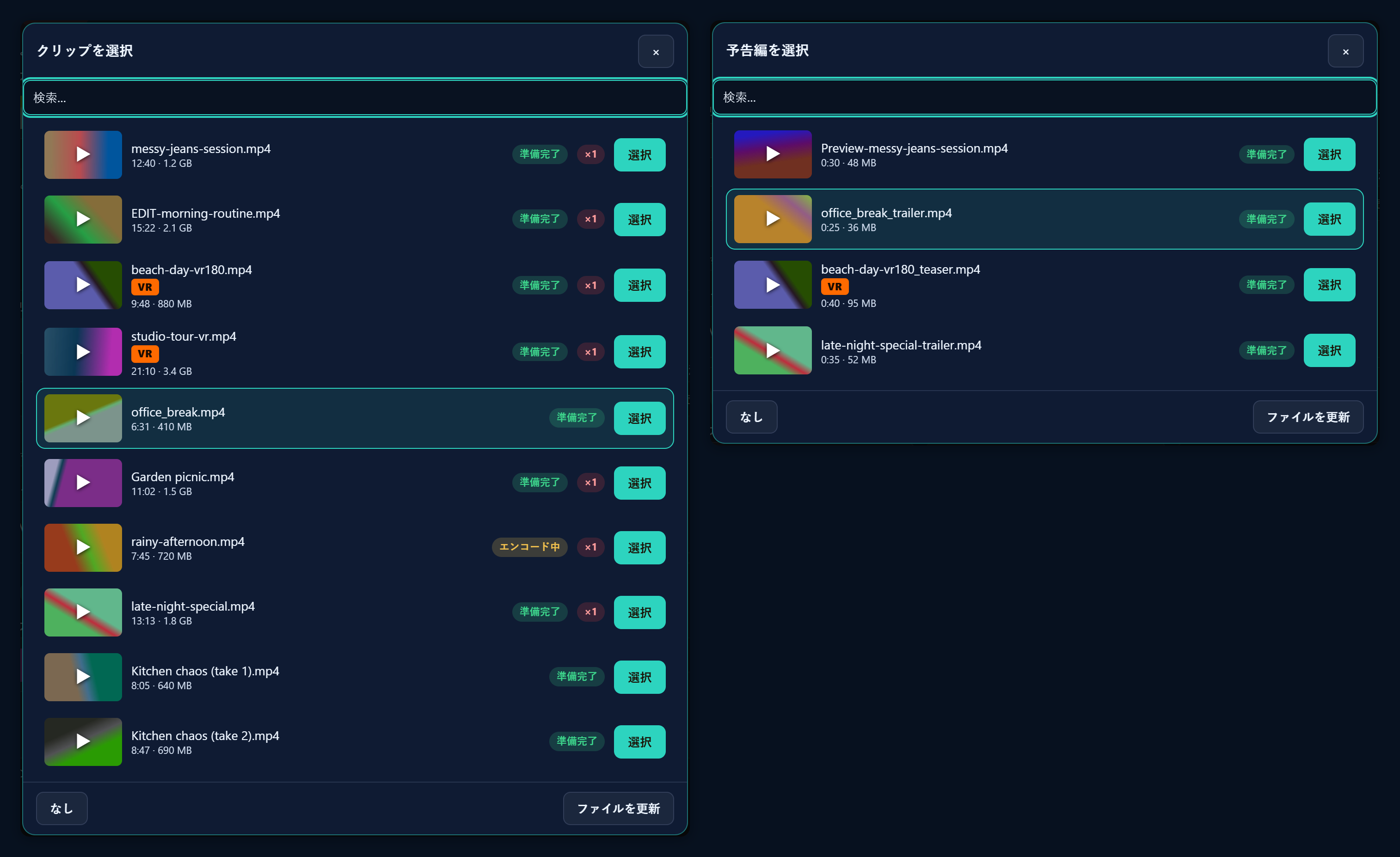Image resolution: width=1400 pixels, height=857 pixels.
Task: Close the クリップを選択 dialog
Action: [656, 52]
